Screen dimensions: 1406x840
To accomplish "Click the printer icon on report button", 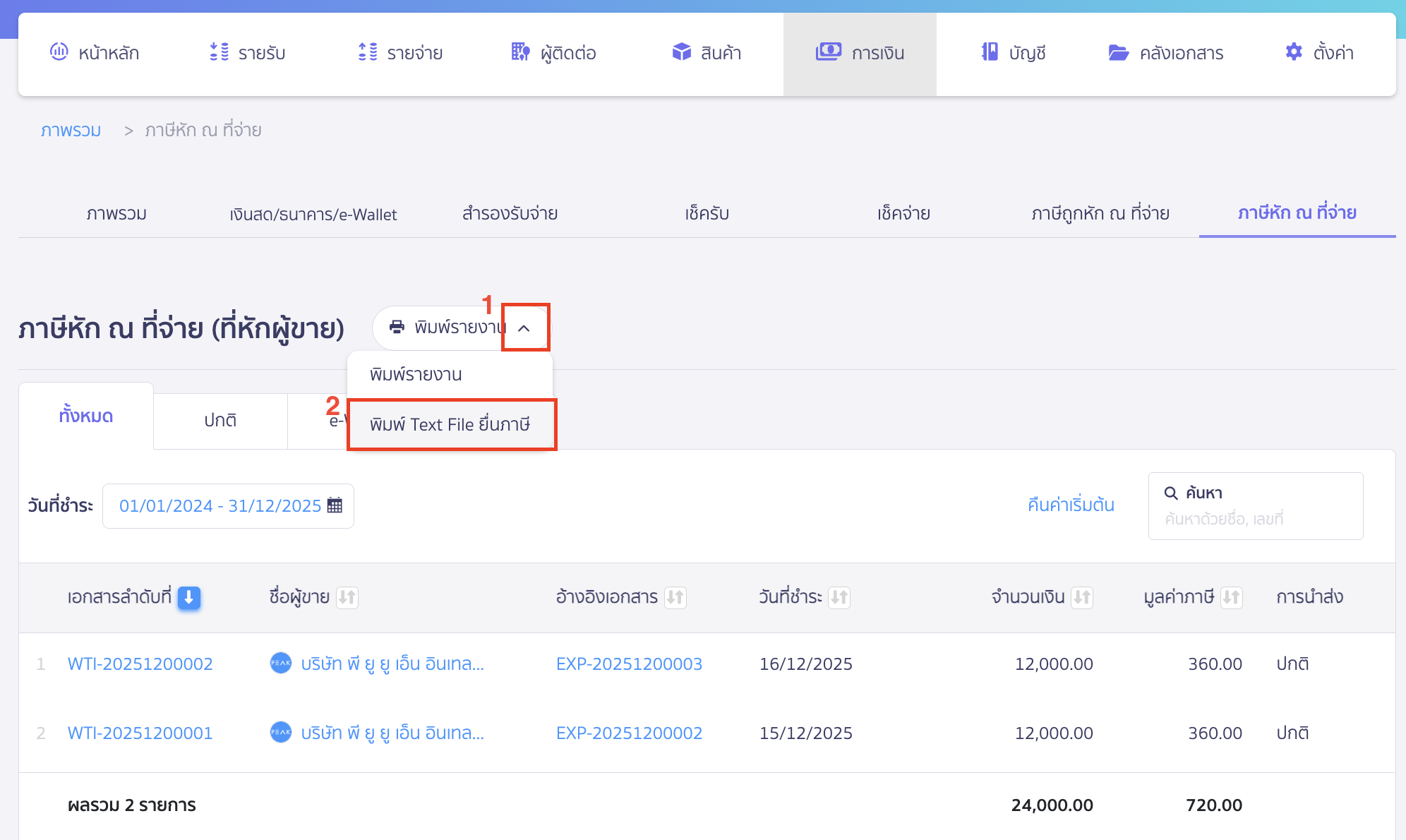I will (397, 327).
